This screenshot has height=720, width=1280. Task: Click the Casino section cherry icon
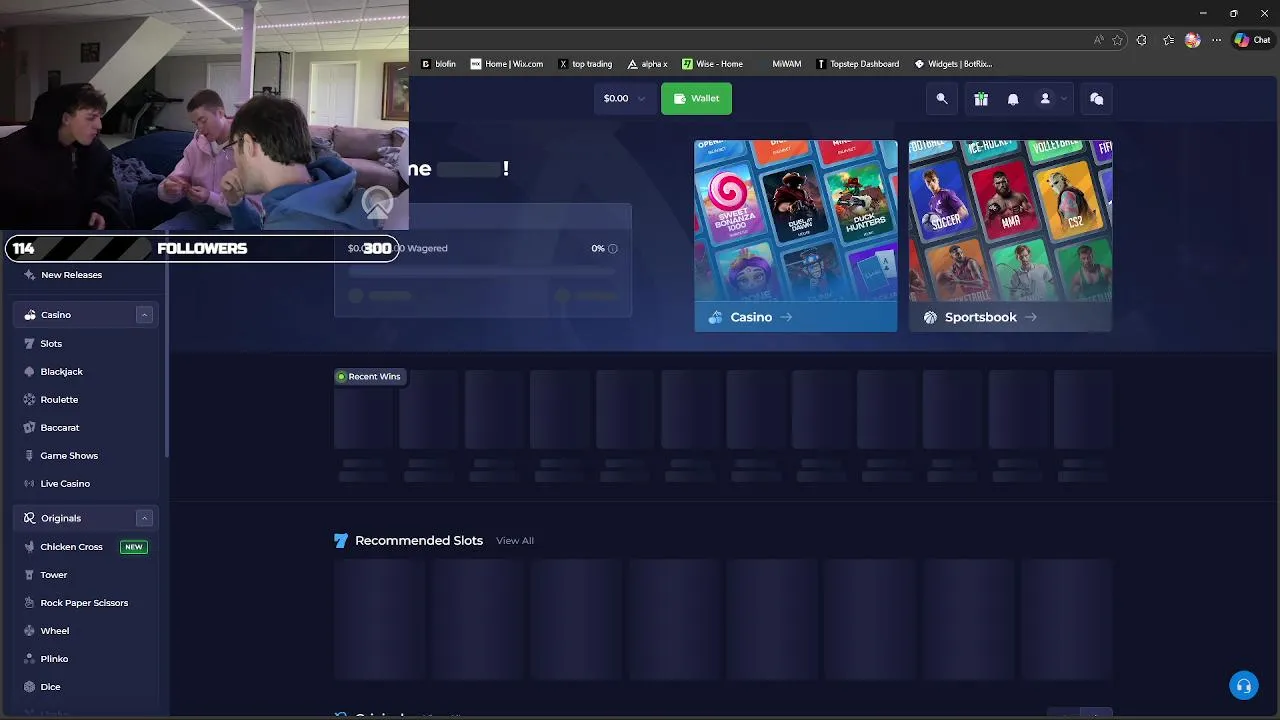click(29, 315)
